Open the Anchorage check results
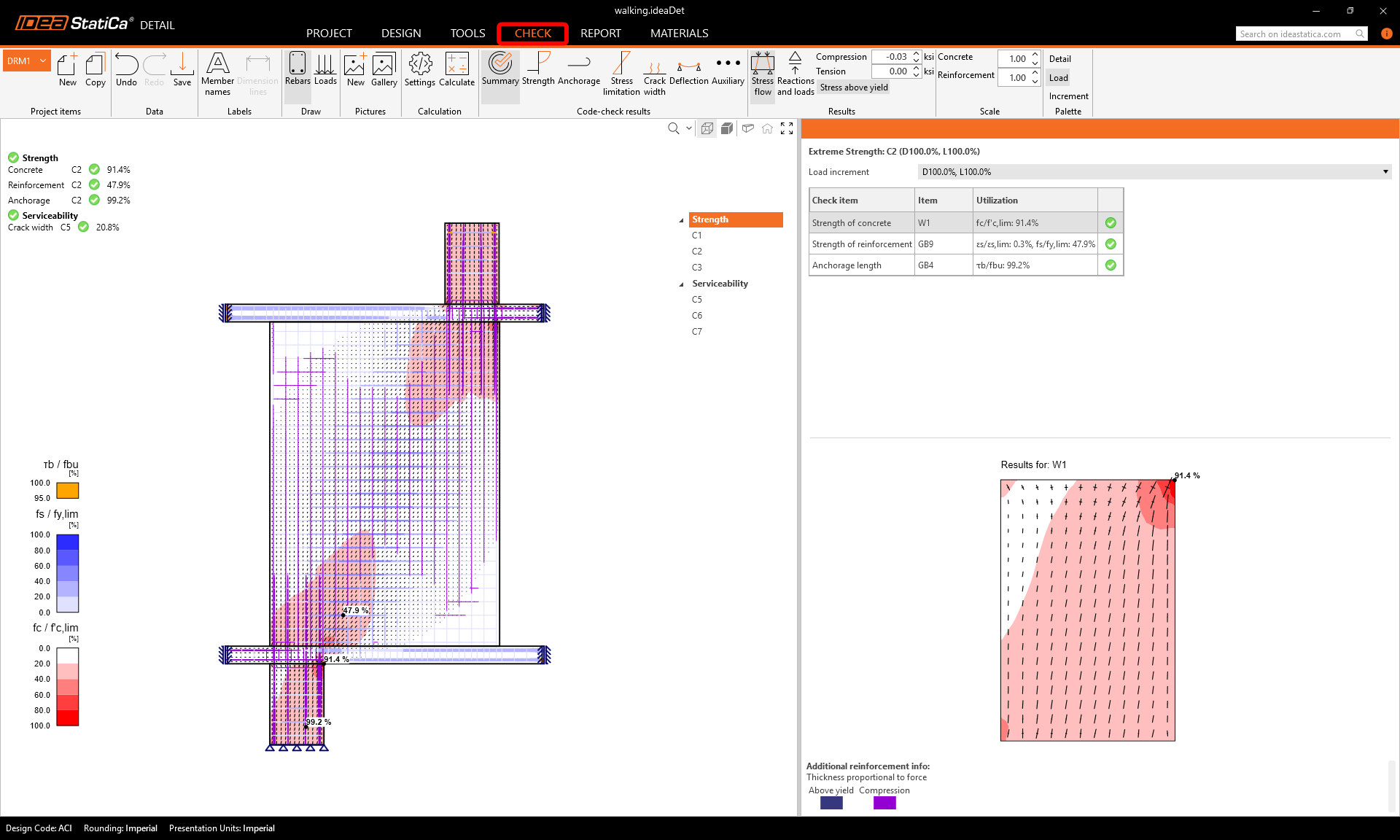The width and height of the screenshot is (1400, 840). (x=578, y=69)
